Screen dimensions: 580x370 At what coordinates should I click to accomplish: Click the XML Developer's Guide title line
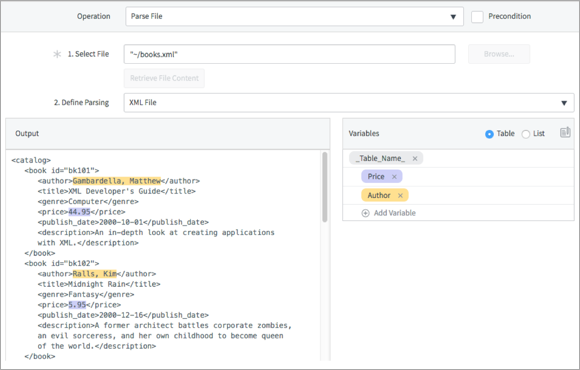(x=117, y=191)
